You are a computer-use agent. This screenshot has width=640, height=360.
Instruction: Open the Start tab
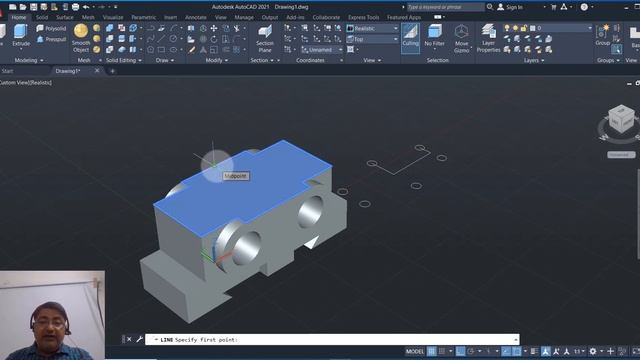click(x=7, y=71)
